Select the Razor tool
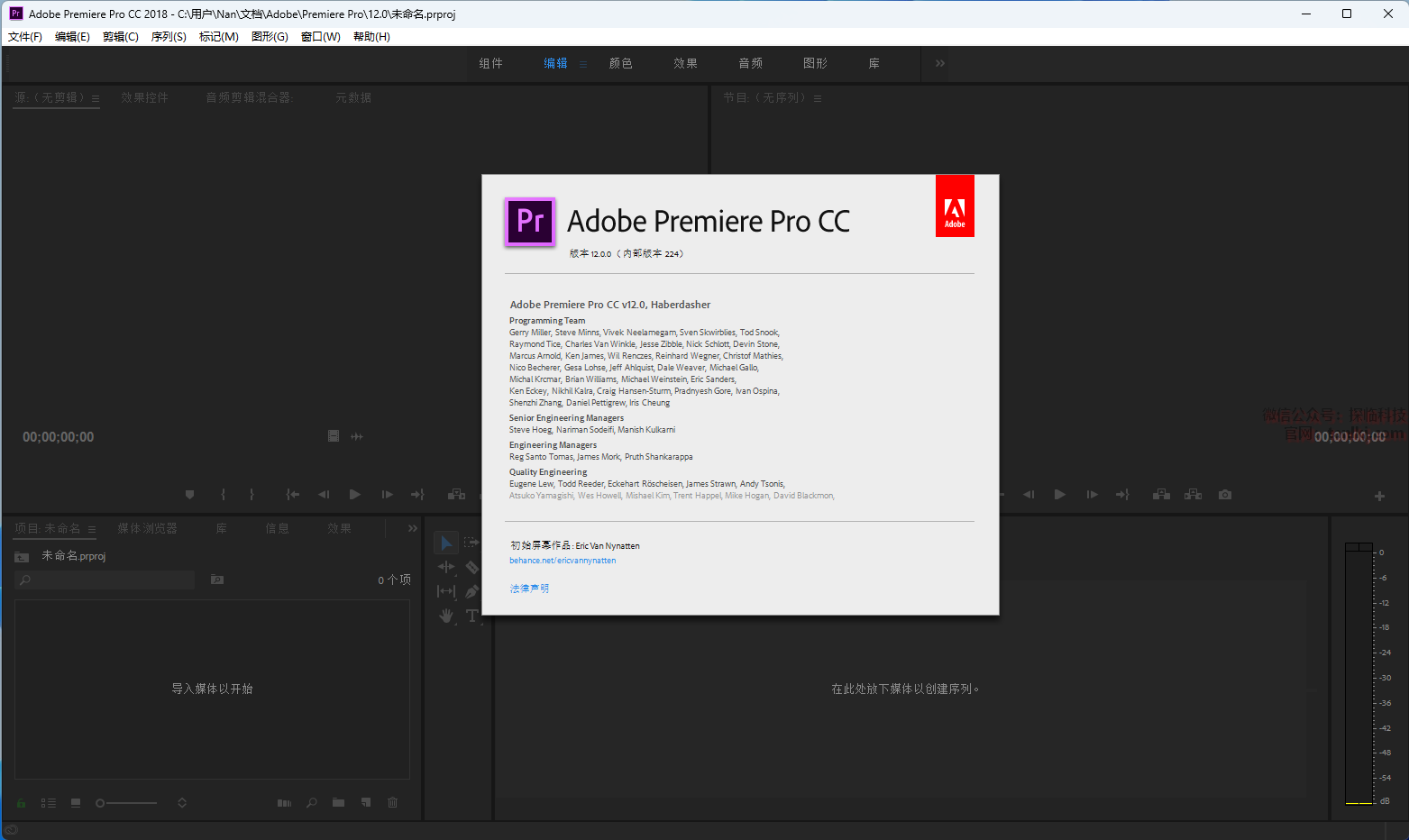1409x840 pixels. click(471, 567)
